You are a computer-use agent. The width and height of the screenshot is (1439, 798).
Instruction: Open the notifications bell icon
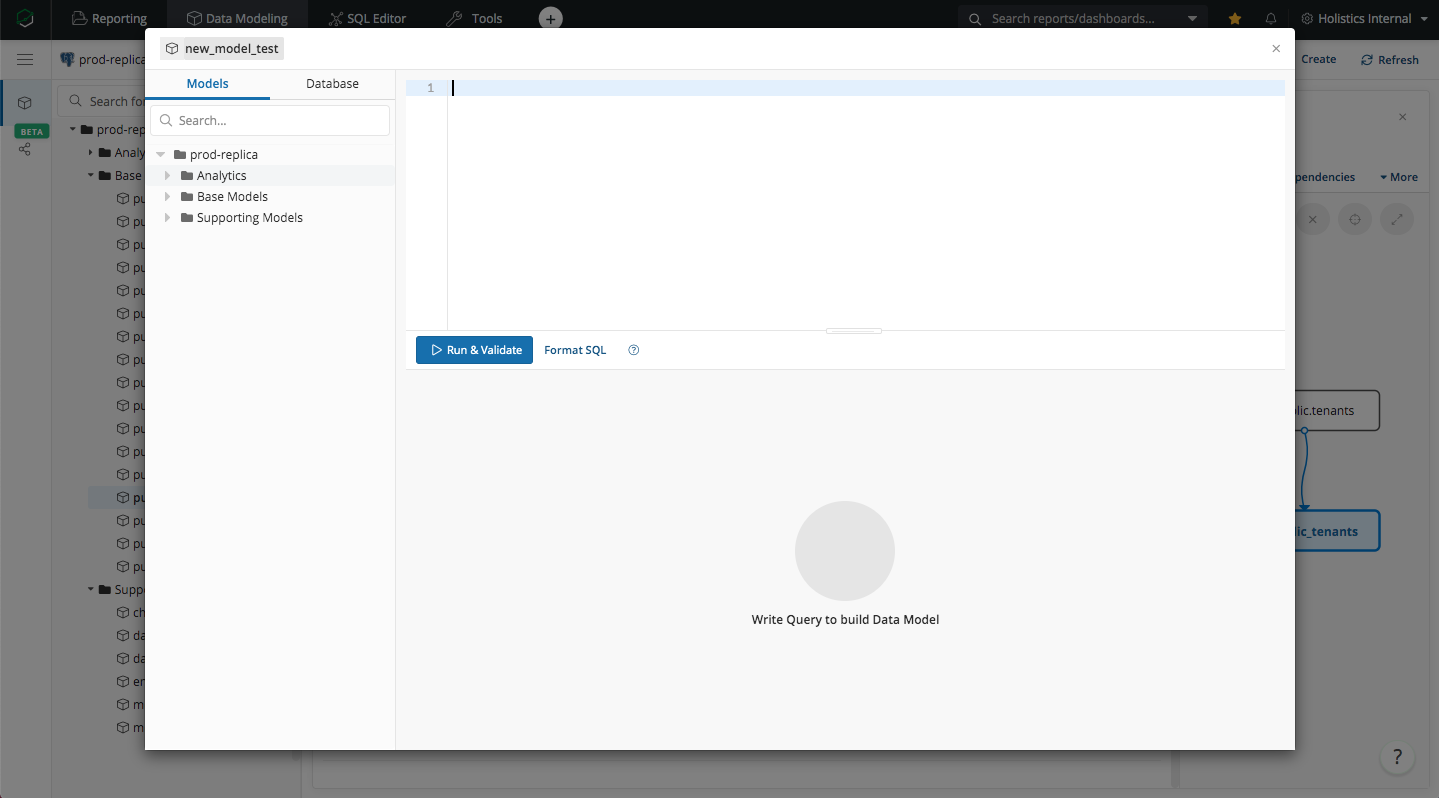(1271, 18)
